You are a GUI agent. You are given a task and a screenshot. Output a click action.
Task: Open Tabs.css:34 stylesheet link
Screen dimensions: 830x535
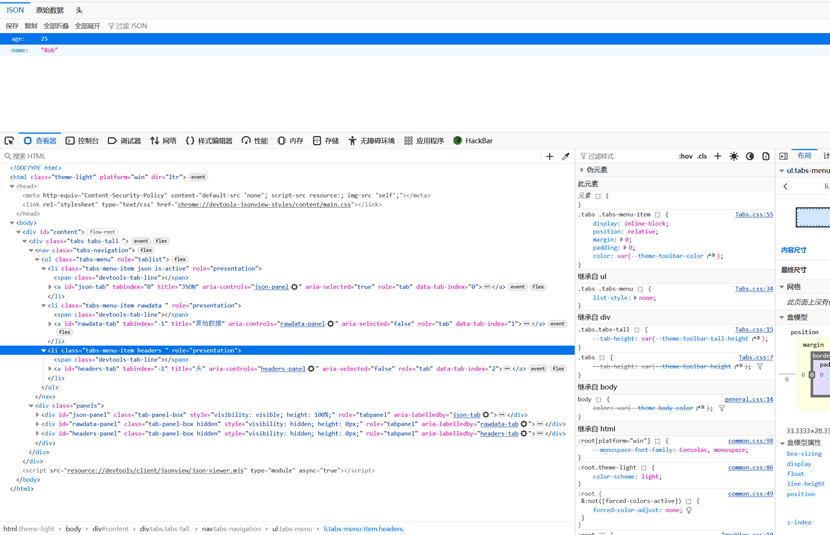point(754,288)
